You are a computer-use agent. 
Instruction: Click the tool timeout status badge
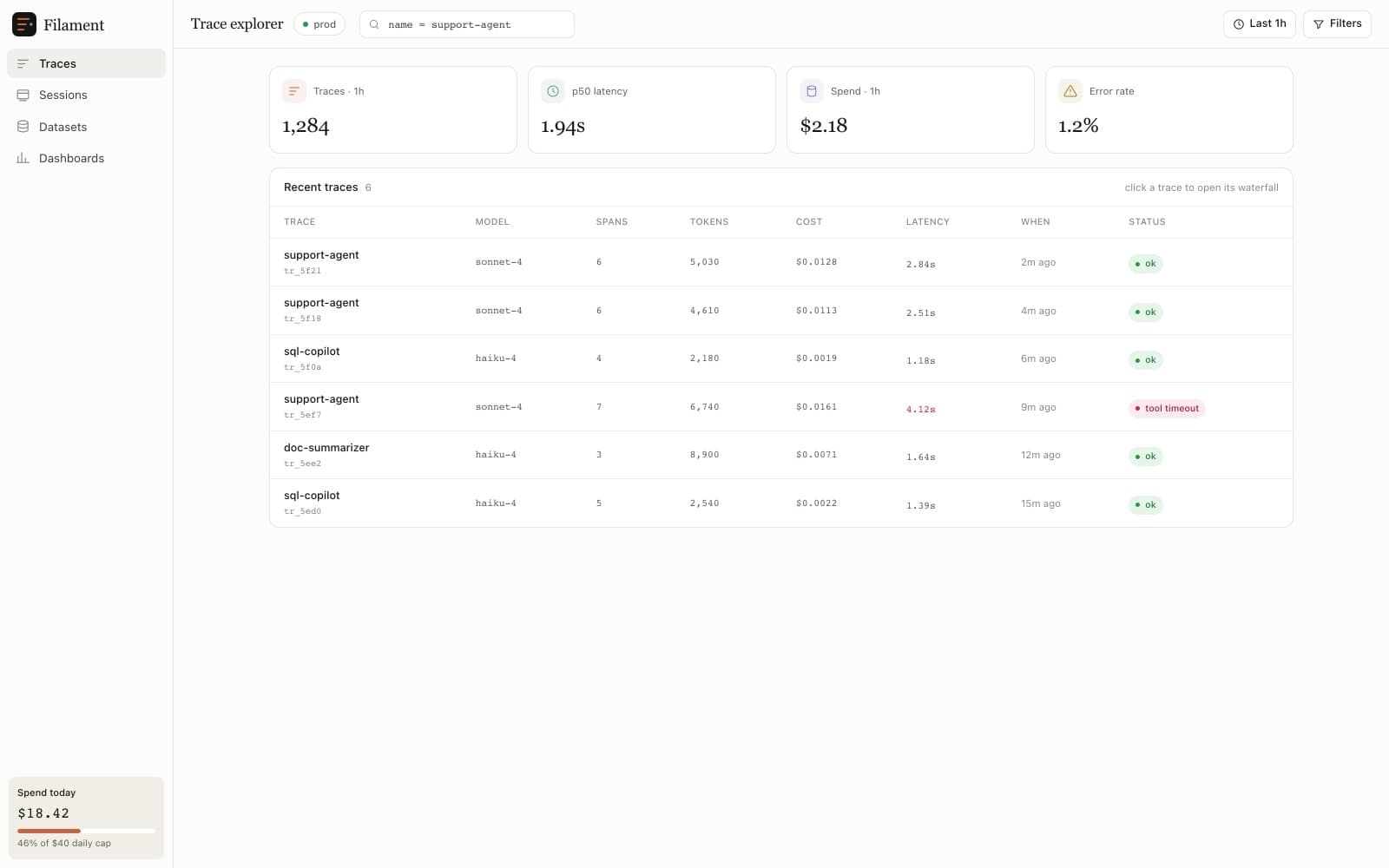(1167, 408)
